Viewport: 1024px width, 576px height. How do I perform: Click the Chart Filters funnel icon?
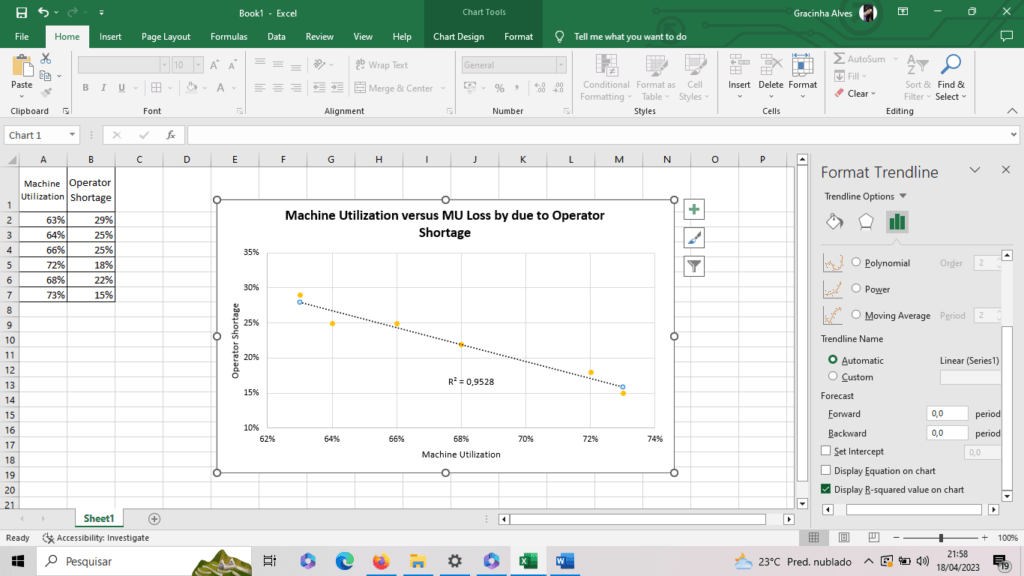click(x=694, y=266)
